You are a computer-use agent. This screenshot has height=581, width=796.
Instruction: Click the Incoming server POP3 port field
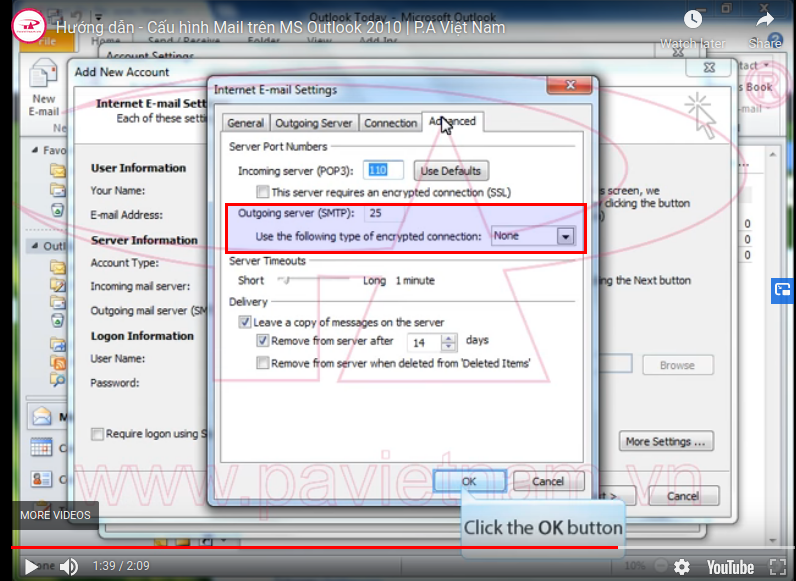[383, 170]
